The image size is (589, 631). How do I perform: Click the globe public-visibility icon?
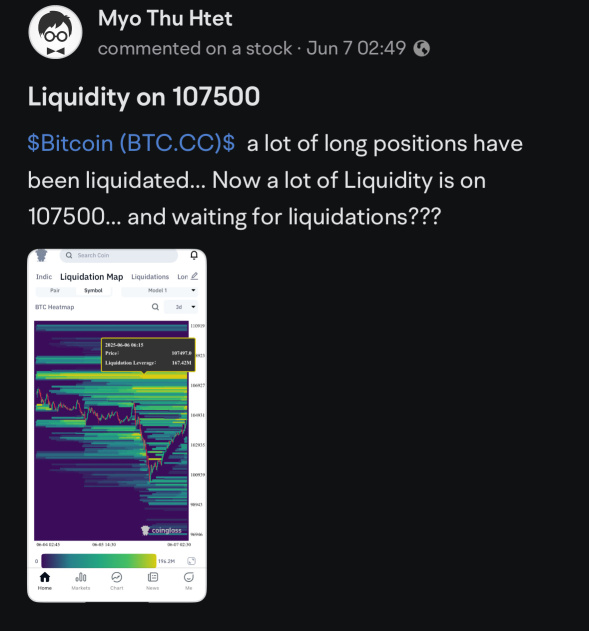pos(422,49)
